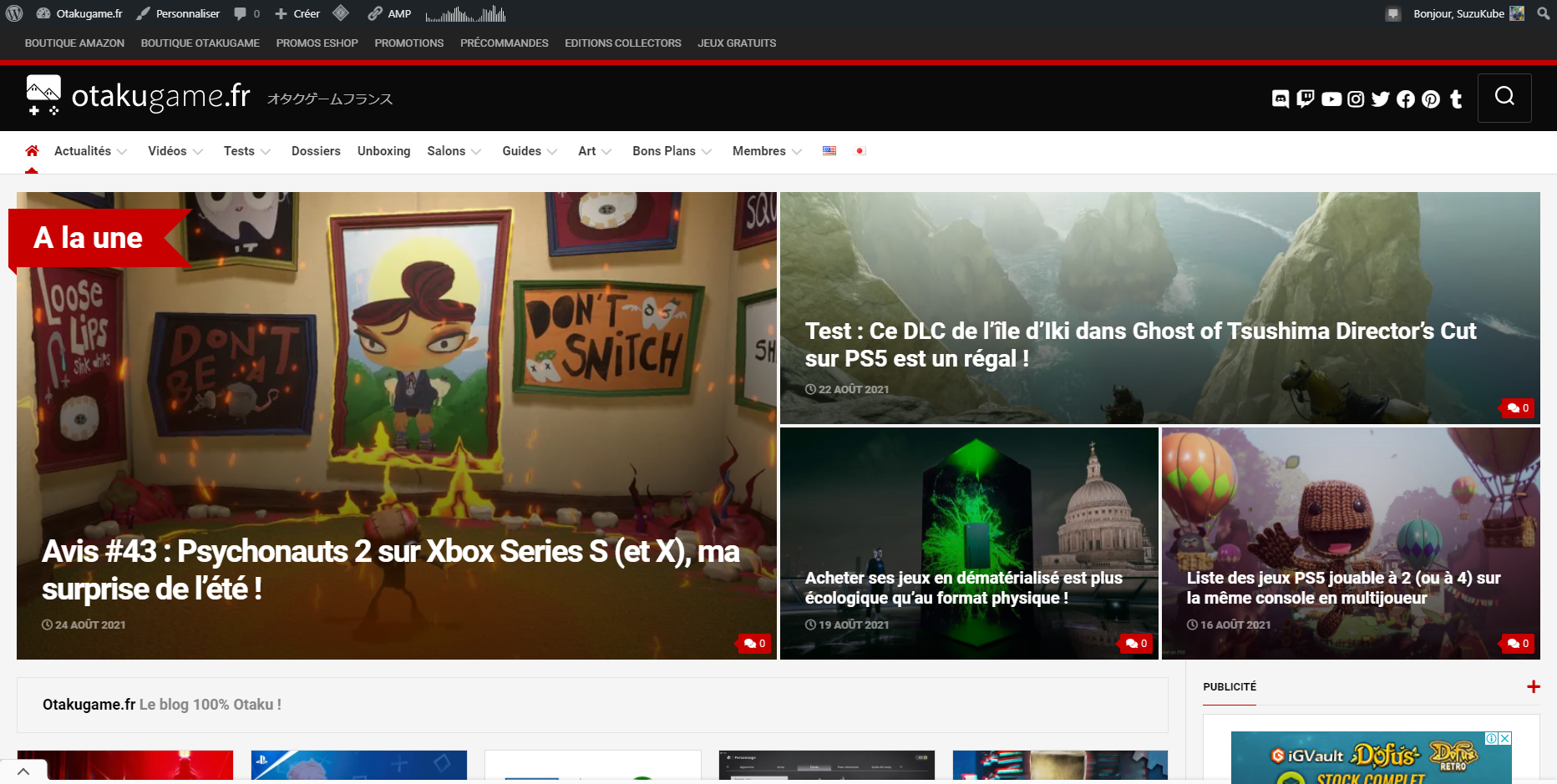Close the ad with the X icon
1557x784 pixels.
point(1505,738)
